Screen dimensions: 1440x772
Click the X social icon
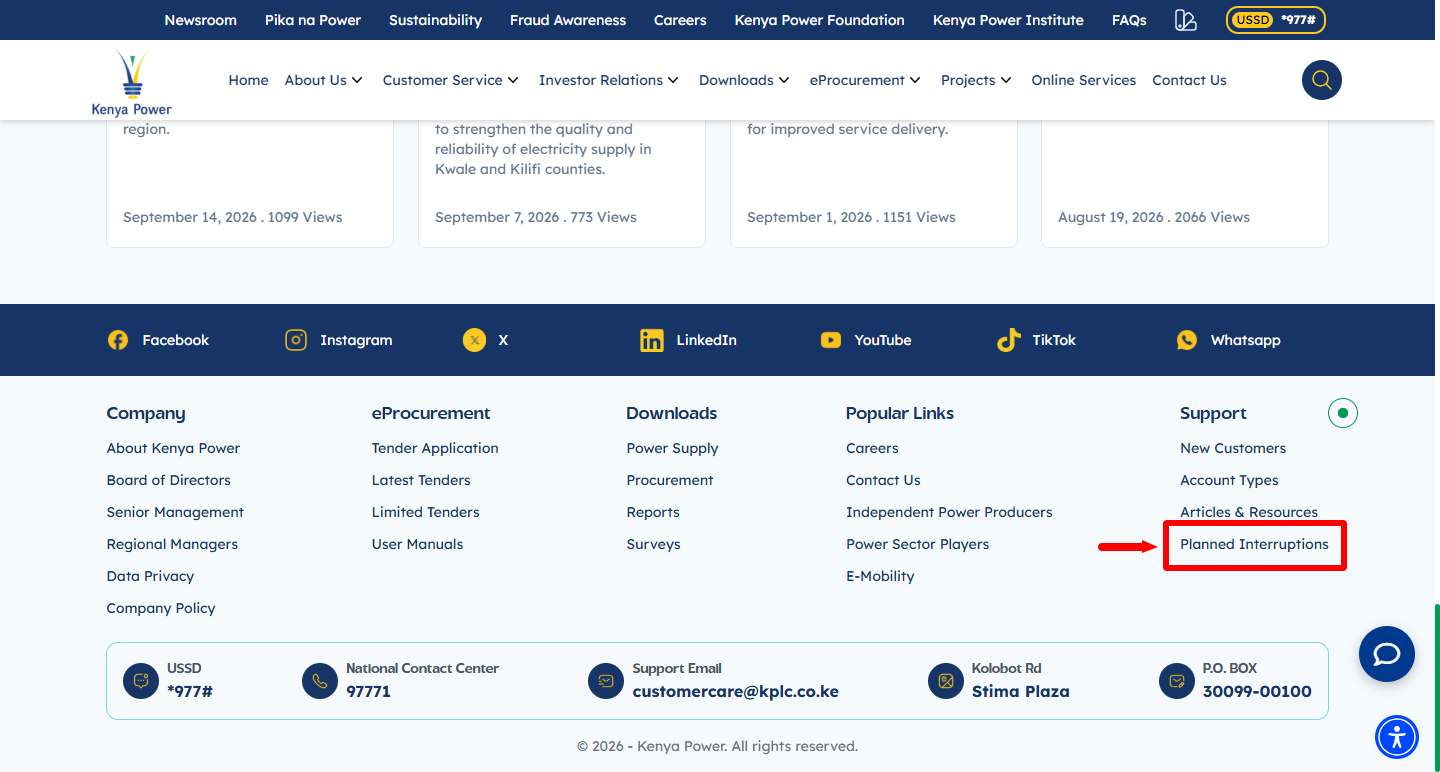pyautogui.click(x=474, y=340)
